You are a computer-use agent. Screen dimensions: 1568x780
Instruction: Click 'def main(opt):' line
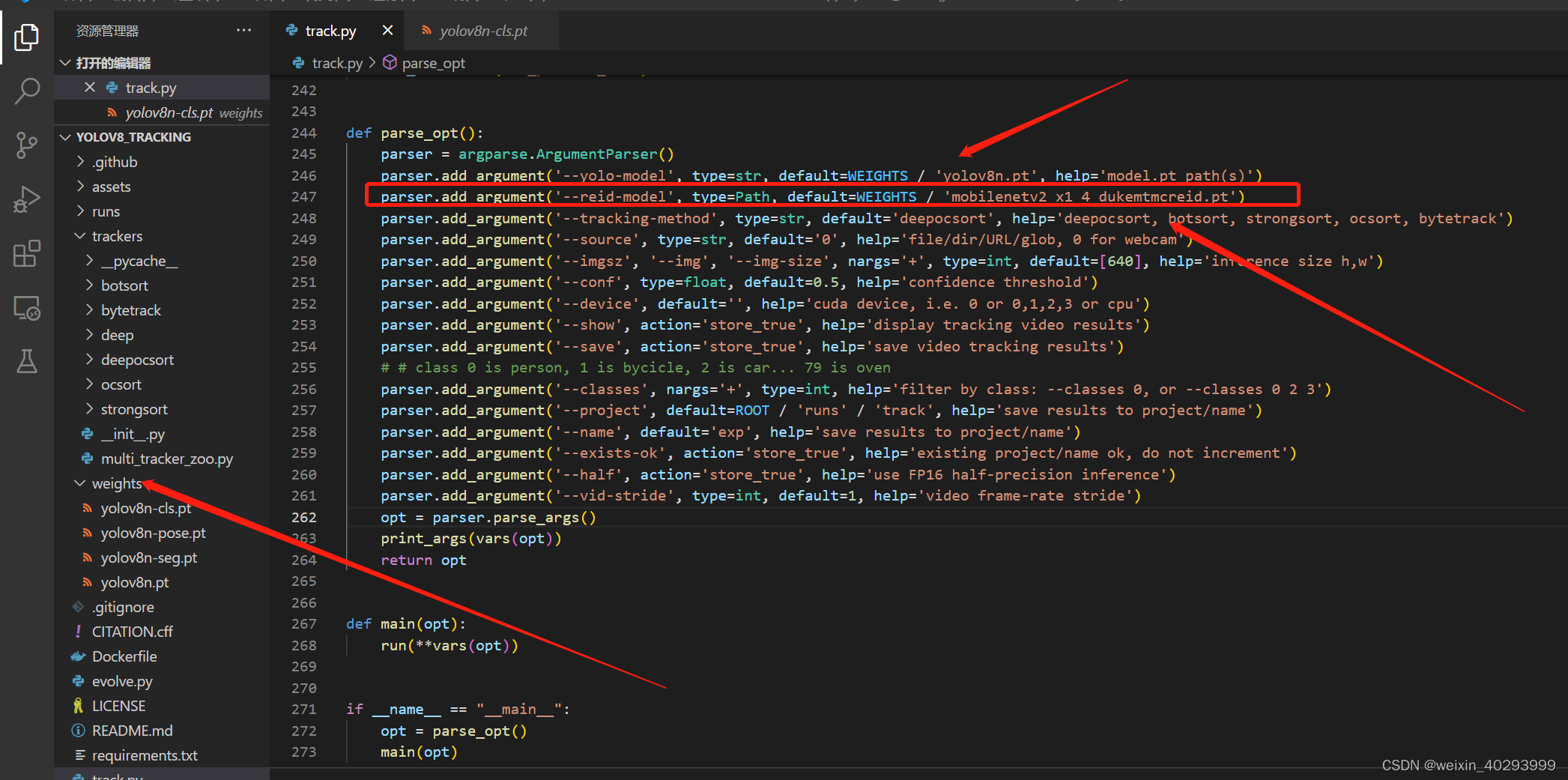tap(405, 623)
